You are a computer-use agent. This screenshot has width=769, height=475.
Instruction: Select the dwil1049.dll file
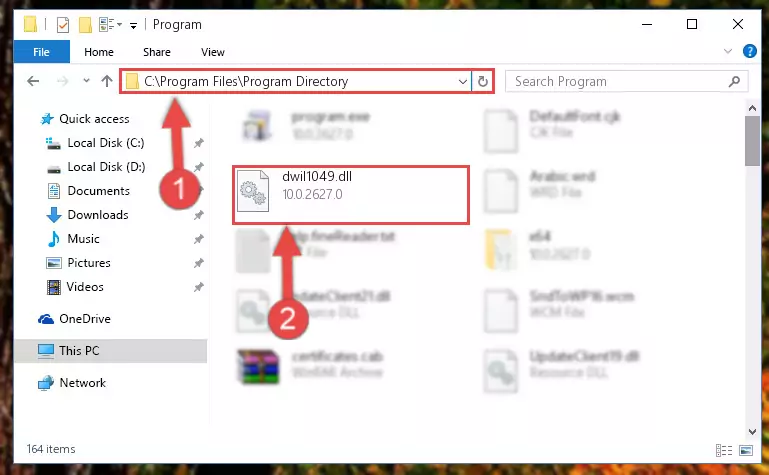coord(351,195)
